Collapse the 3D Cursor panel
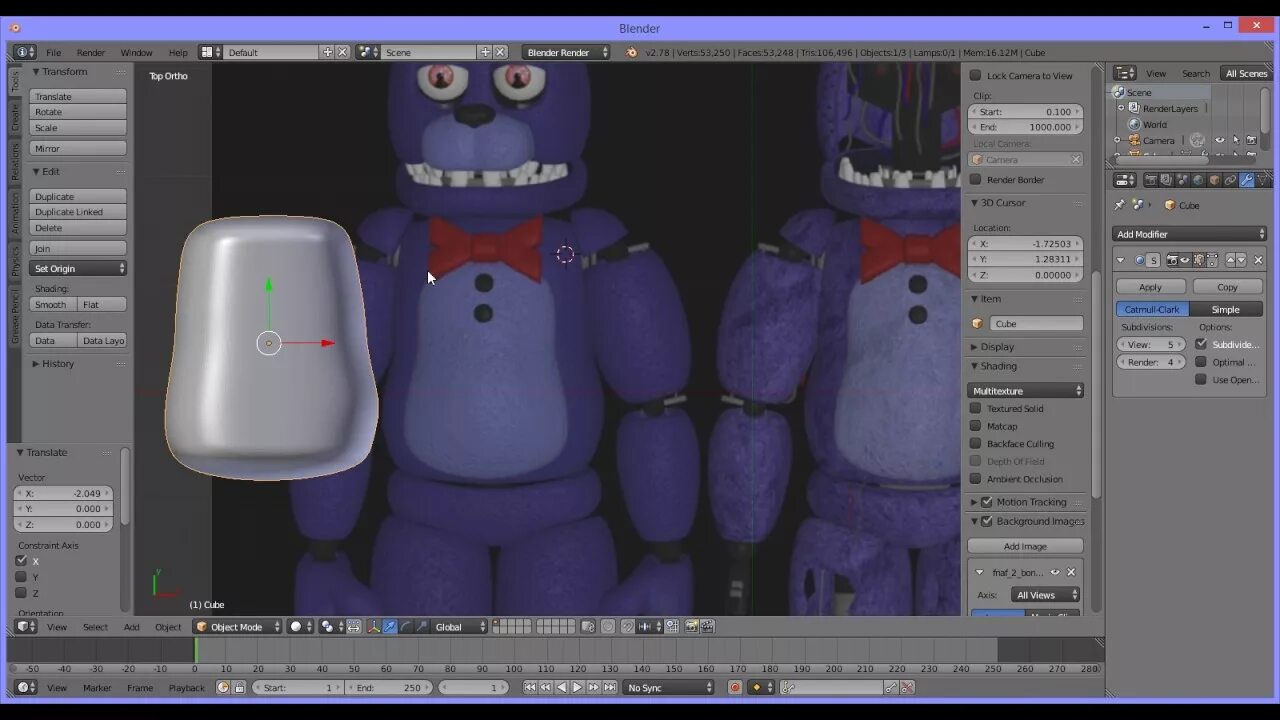The width and height of the screenshot is (1280, 720). 974,202
